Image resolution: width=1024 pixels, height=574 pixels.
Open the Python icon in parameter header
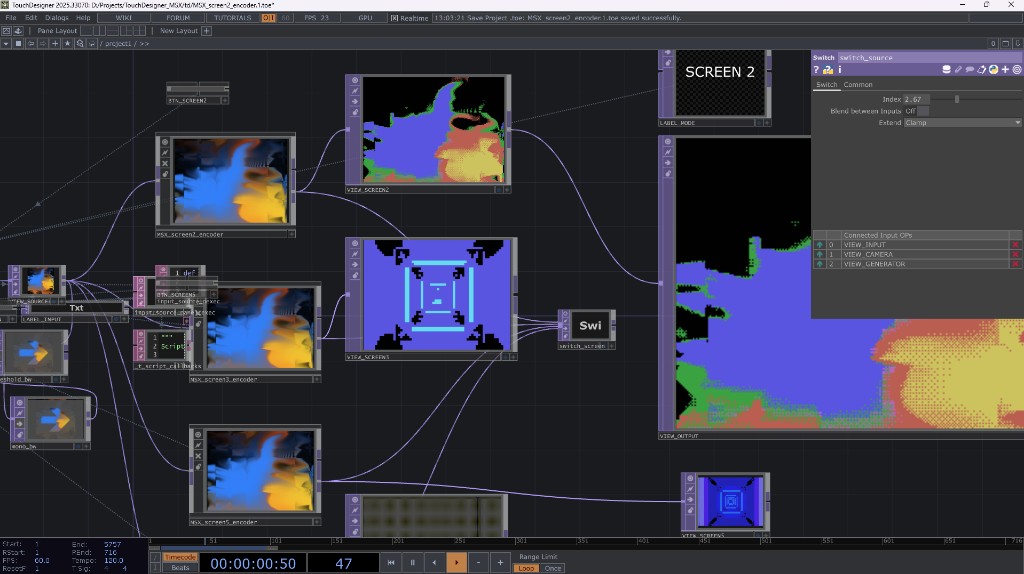coord(993,70)
